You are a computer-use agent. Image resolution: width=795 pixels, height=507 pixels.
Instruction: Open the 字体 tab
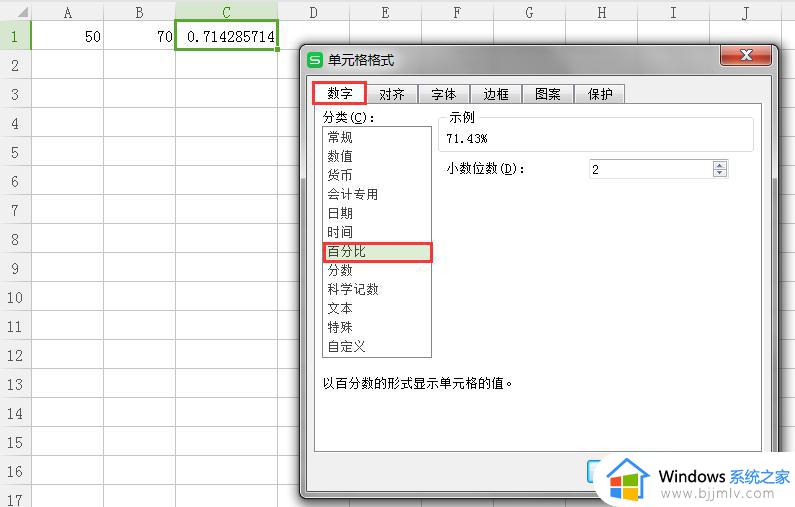pos(444,94)
